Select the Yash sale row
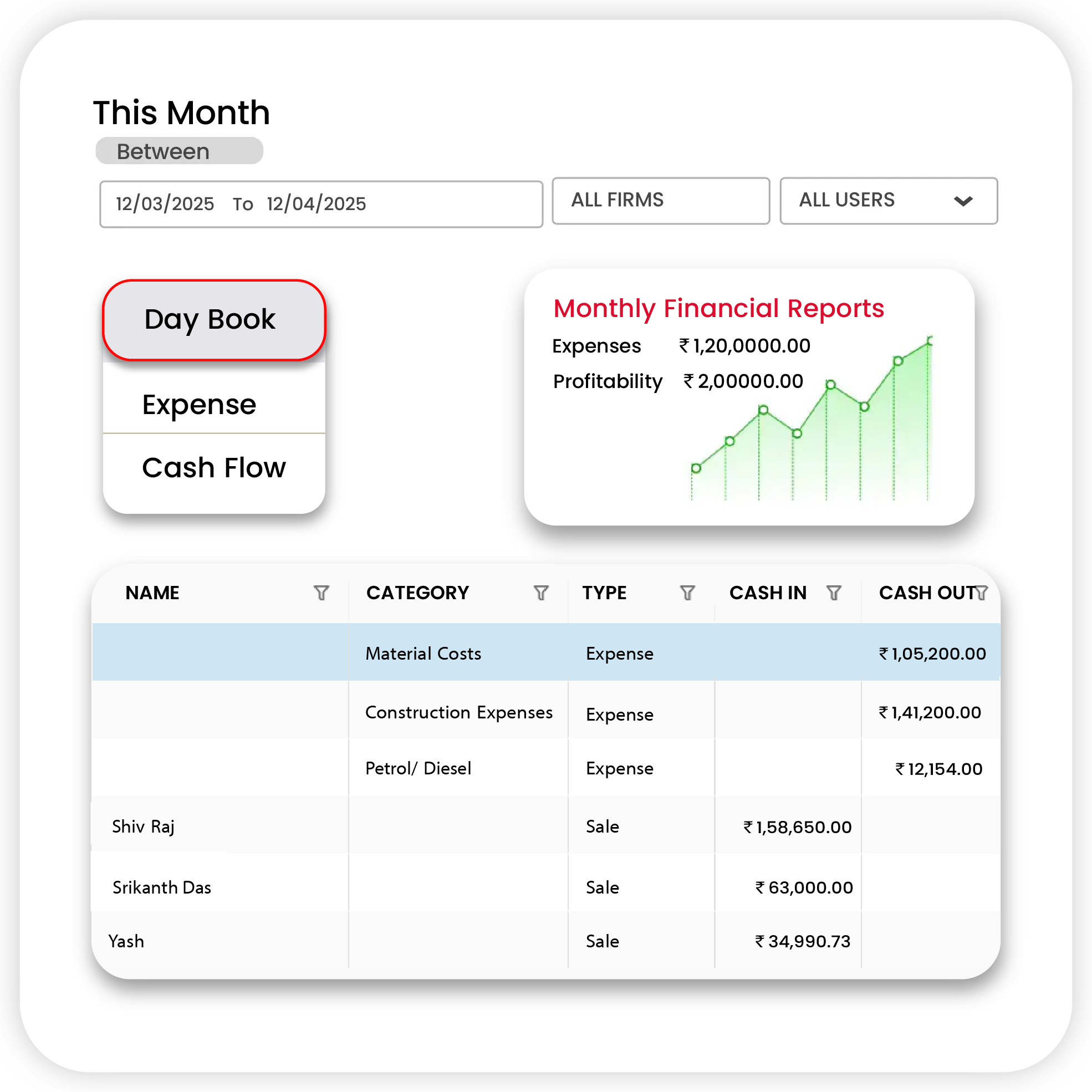The width and height of the screenshot is (1092, 1092). [126, 942]
